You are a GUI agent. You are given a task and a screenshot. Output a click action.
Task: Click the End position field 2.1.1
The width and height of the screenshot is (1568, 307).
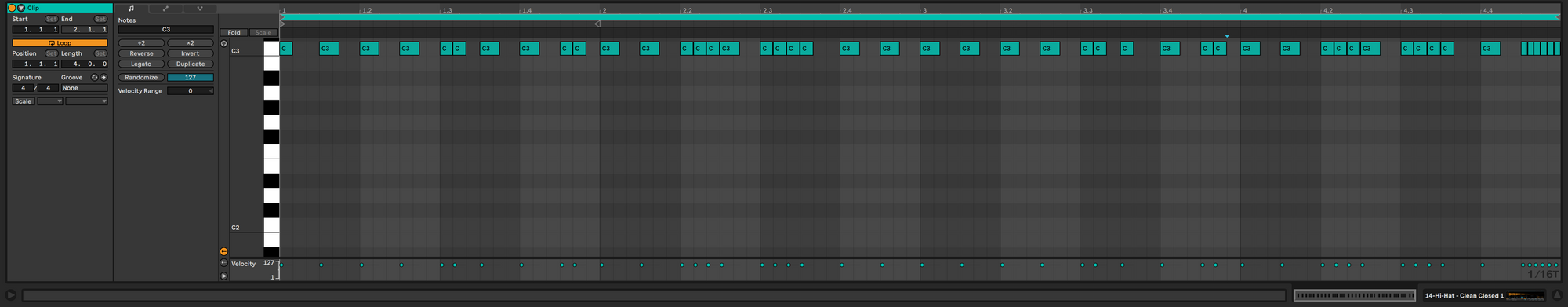click(84, 29)
